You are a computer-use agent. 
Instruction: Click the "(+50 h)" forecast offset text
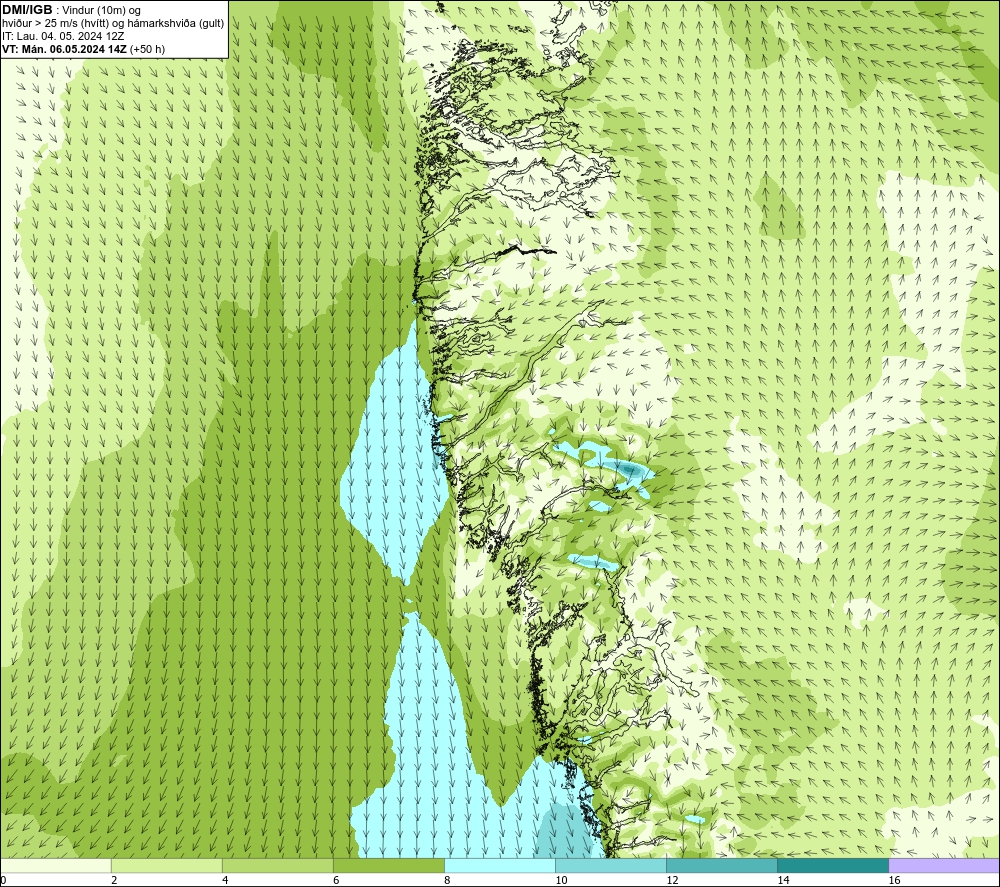[x=147, y=49]
